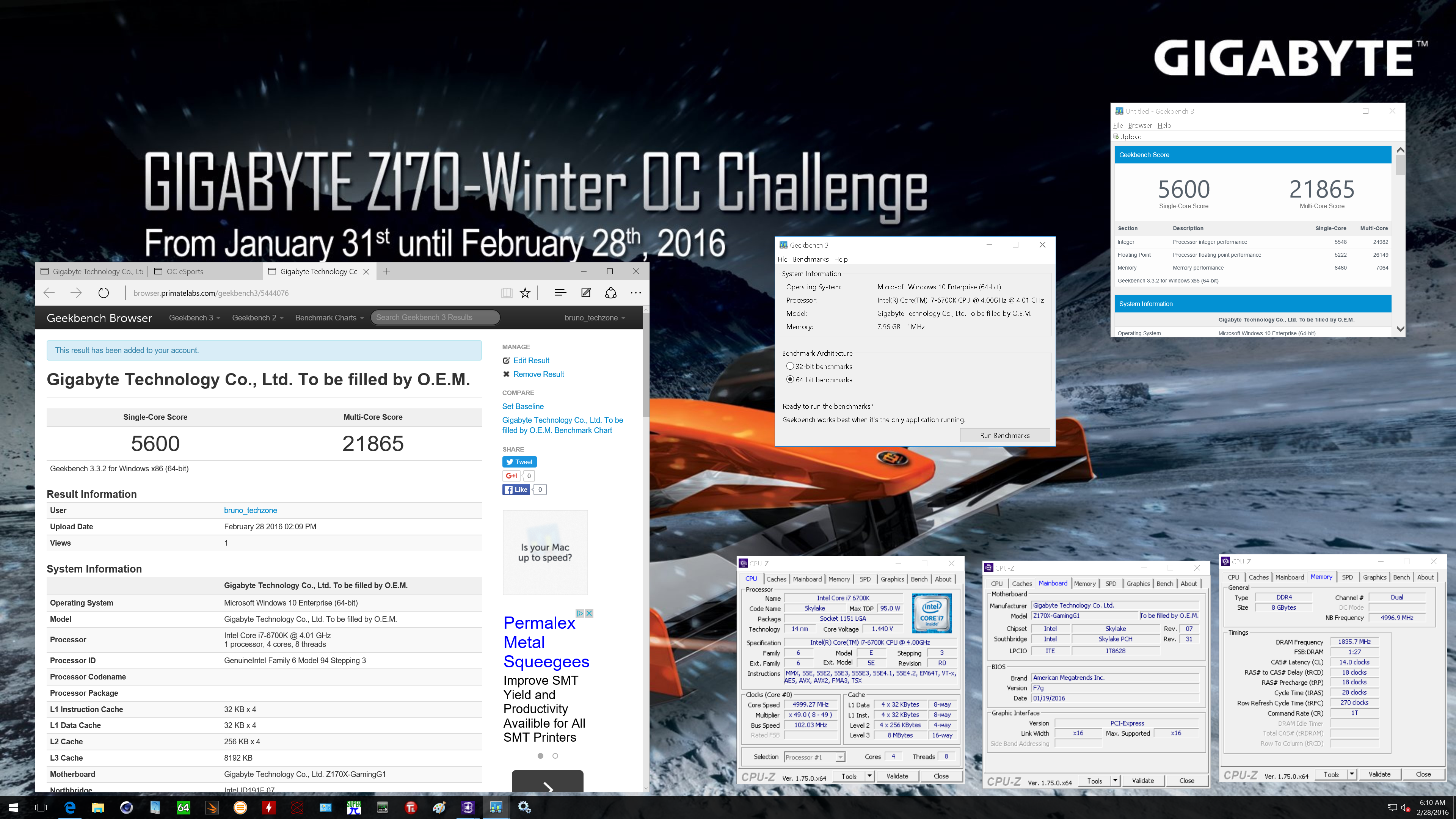The height and width of the screenshot is (819, 1456).
Task: Click Validate in CPU-Z CPU window
Action: [x=897, y=776]
